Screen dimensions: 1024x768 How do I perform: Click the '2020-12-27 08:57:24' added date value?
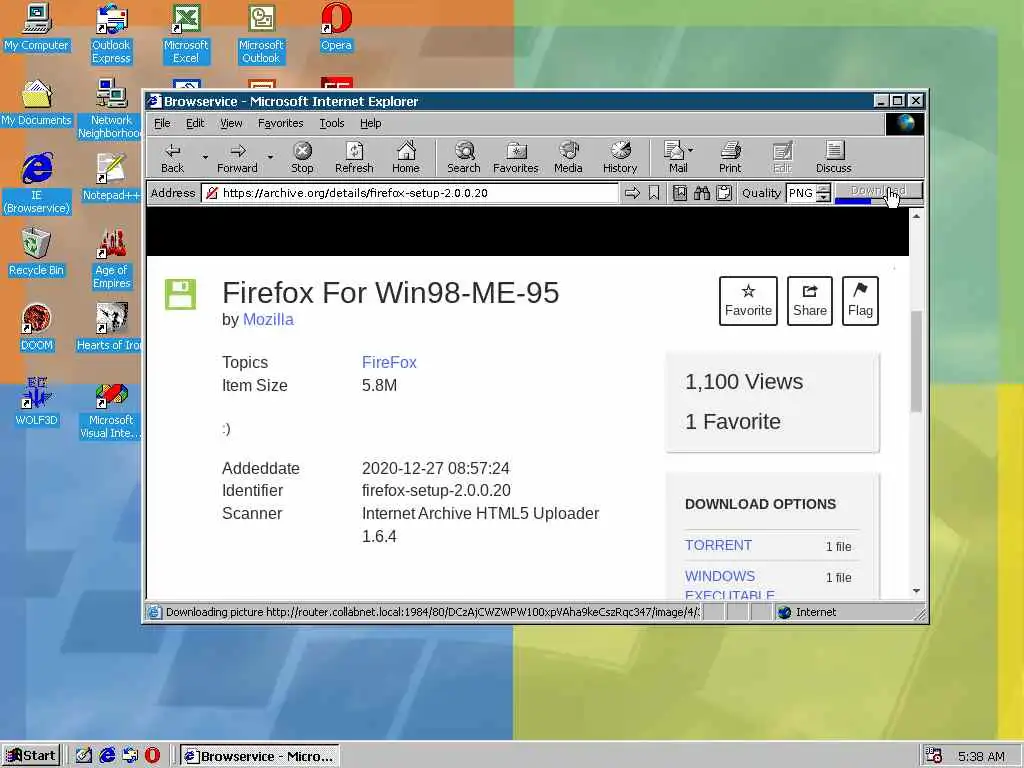(436, 468)
